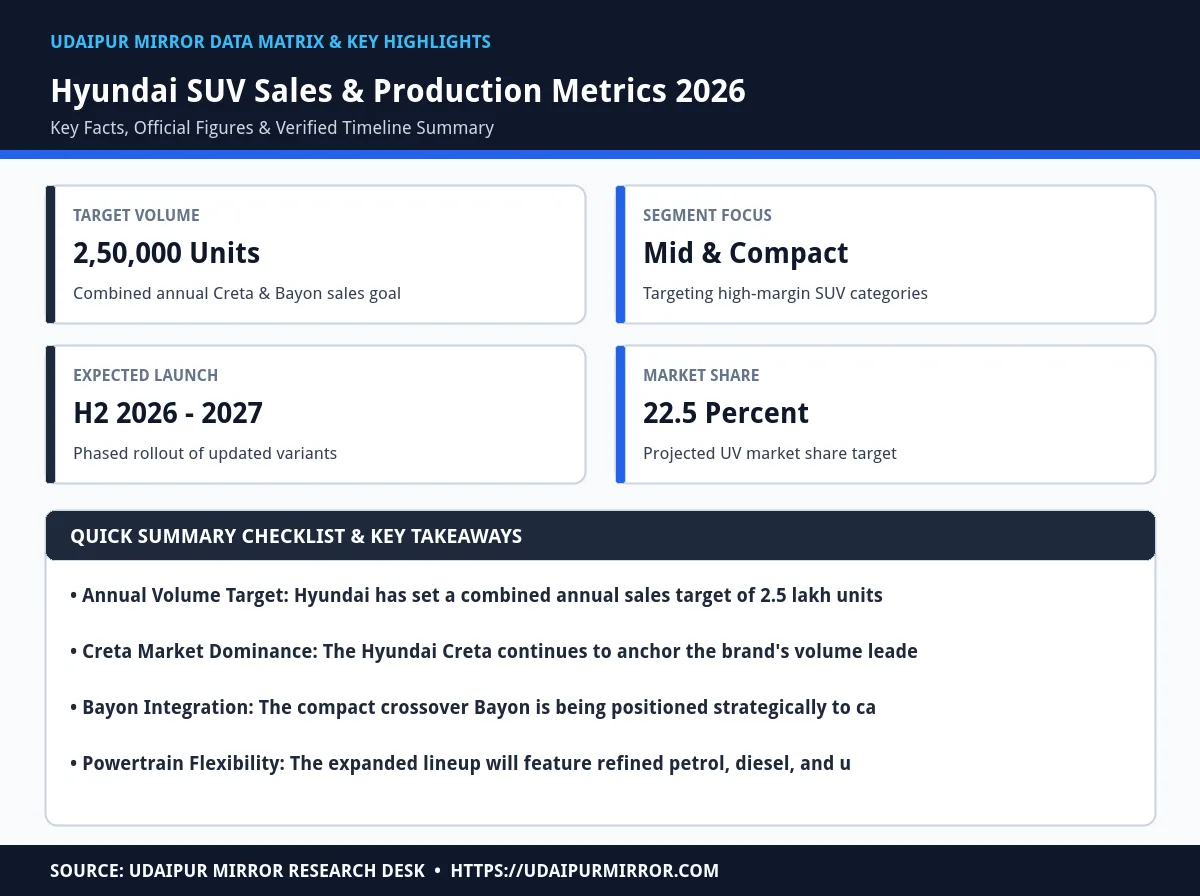Open the Target Volume card
The height and width of the screenshot is (896, 1200).
315,254
